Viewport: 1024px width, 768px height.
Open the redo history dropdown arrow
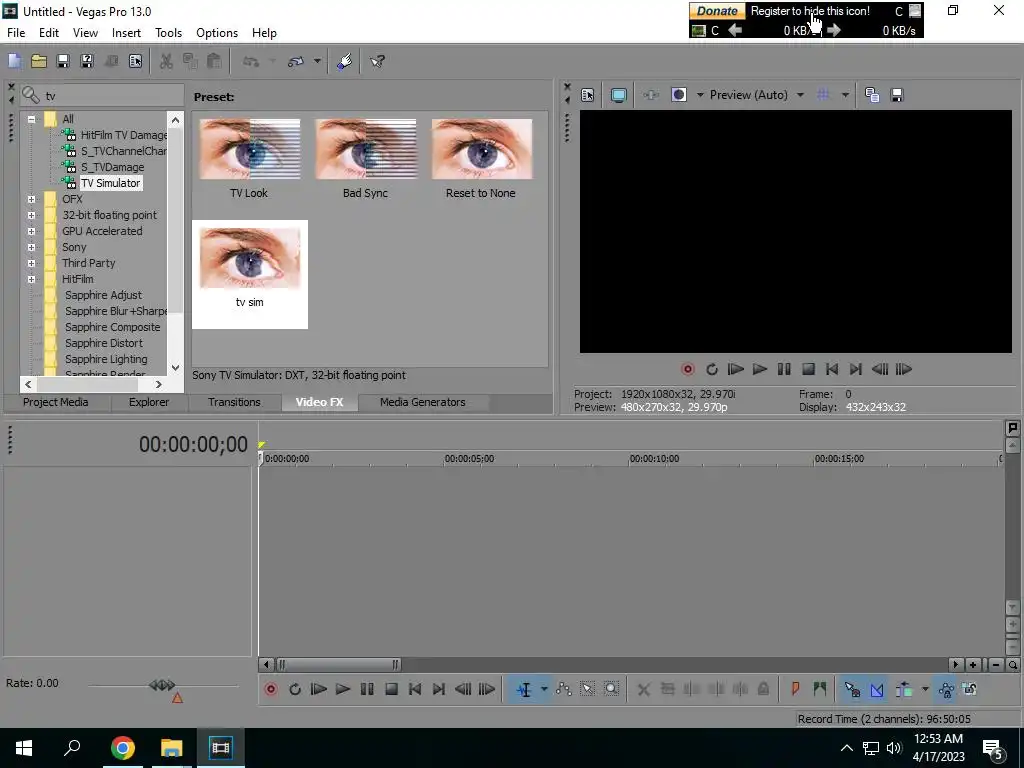point(317,61)
